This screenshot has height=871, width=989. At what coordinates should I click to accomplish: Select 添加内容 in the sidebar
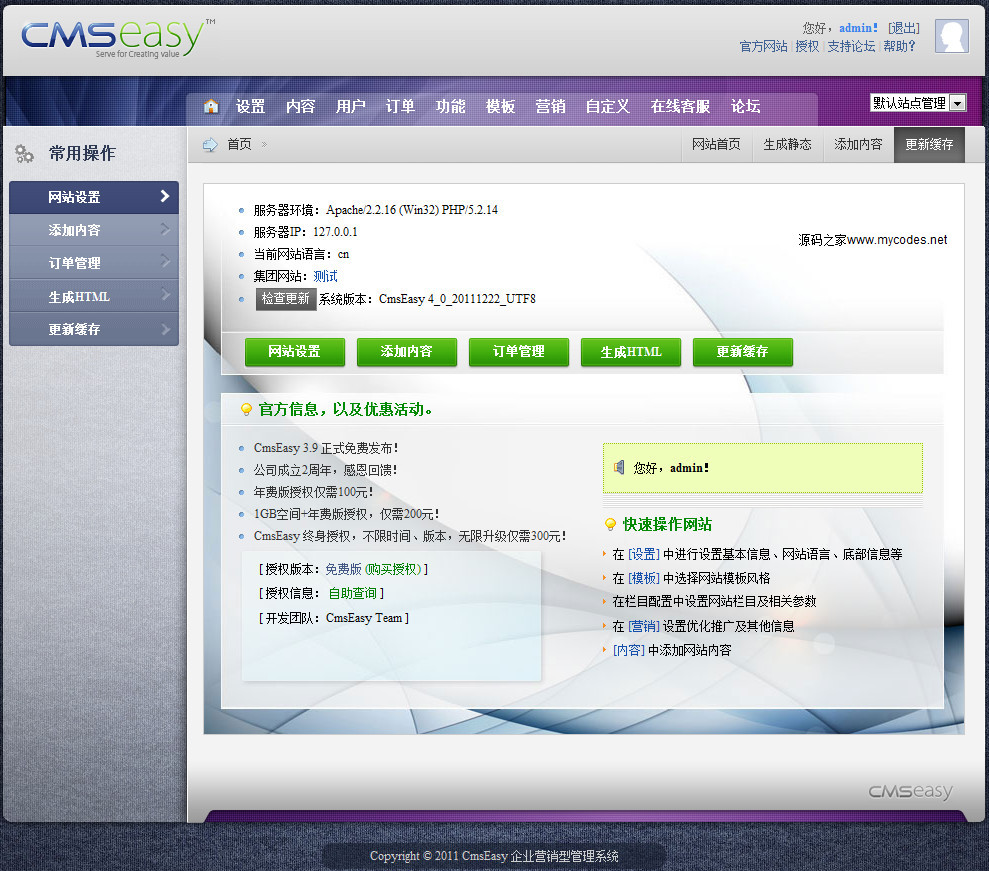tap(94, 230)
